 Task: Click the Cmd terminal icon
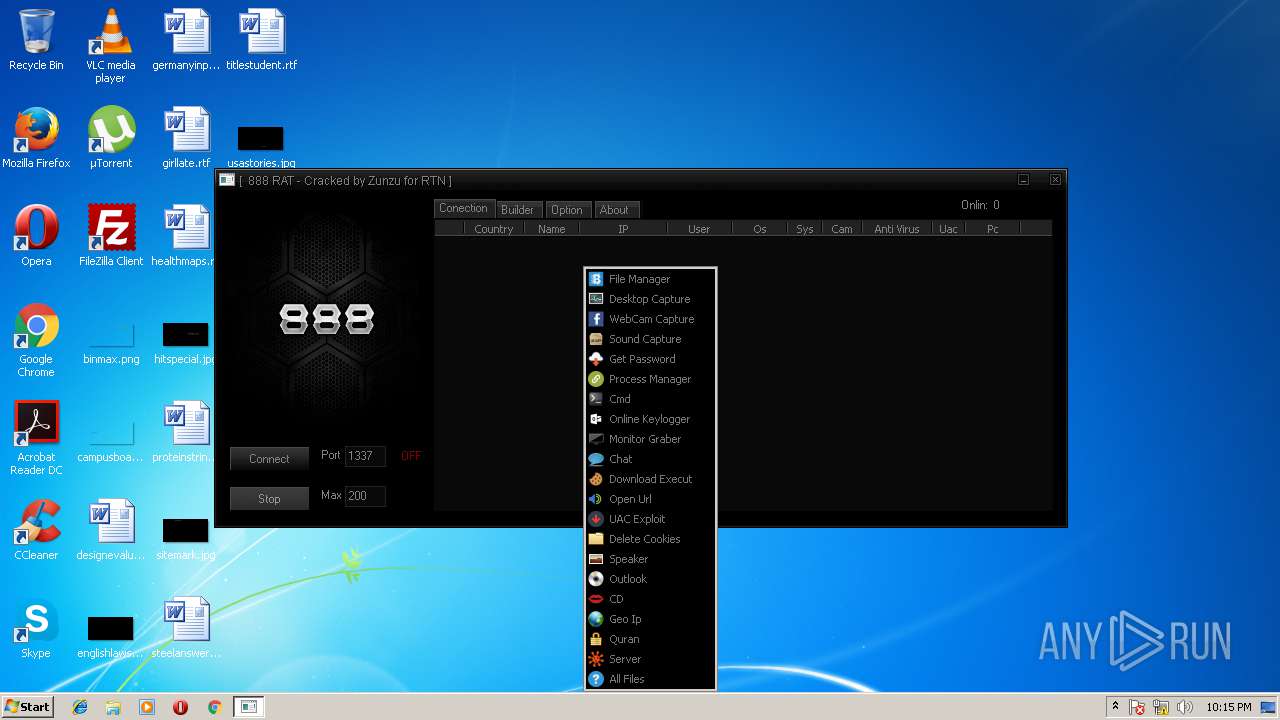pyautogui.click(x=596, y=399)
